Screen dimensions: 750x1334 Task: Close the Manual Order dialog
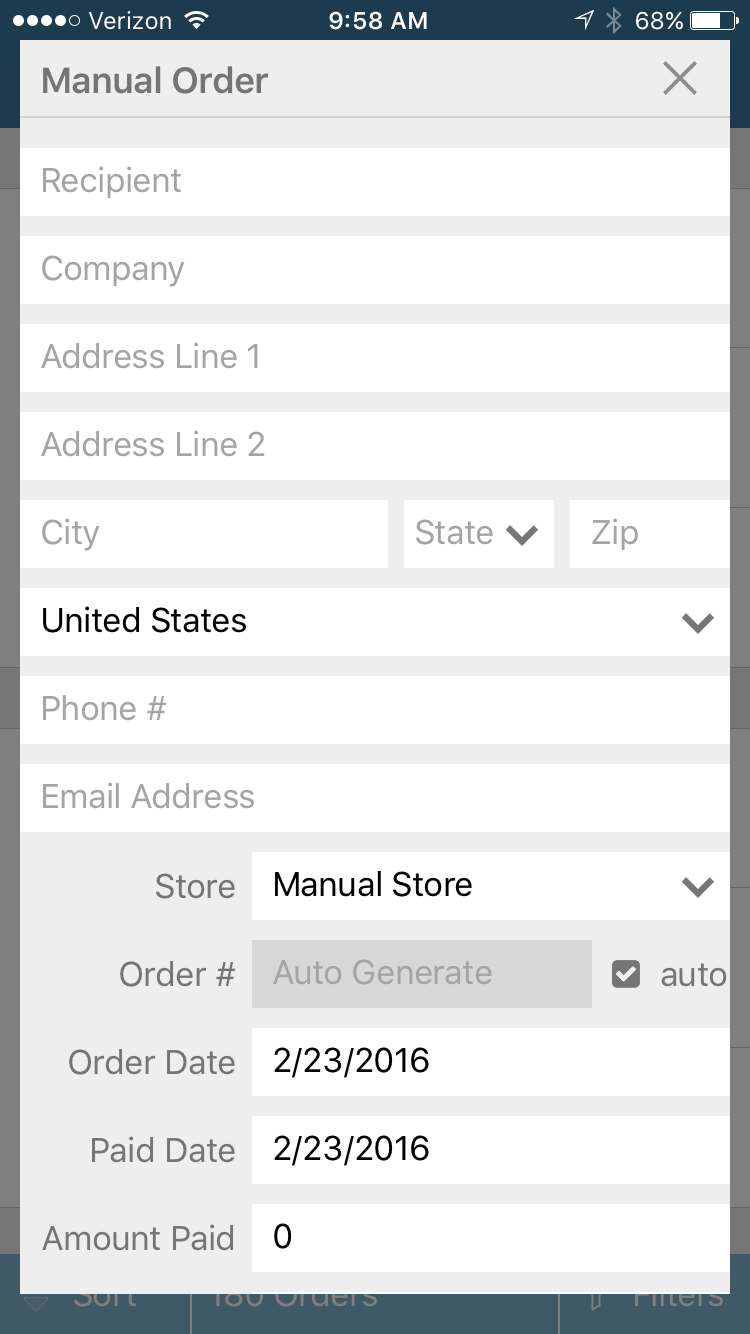click(x=680, y=79)
